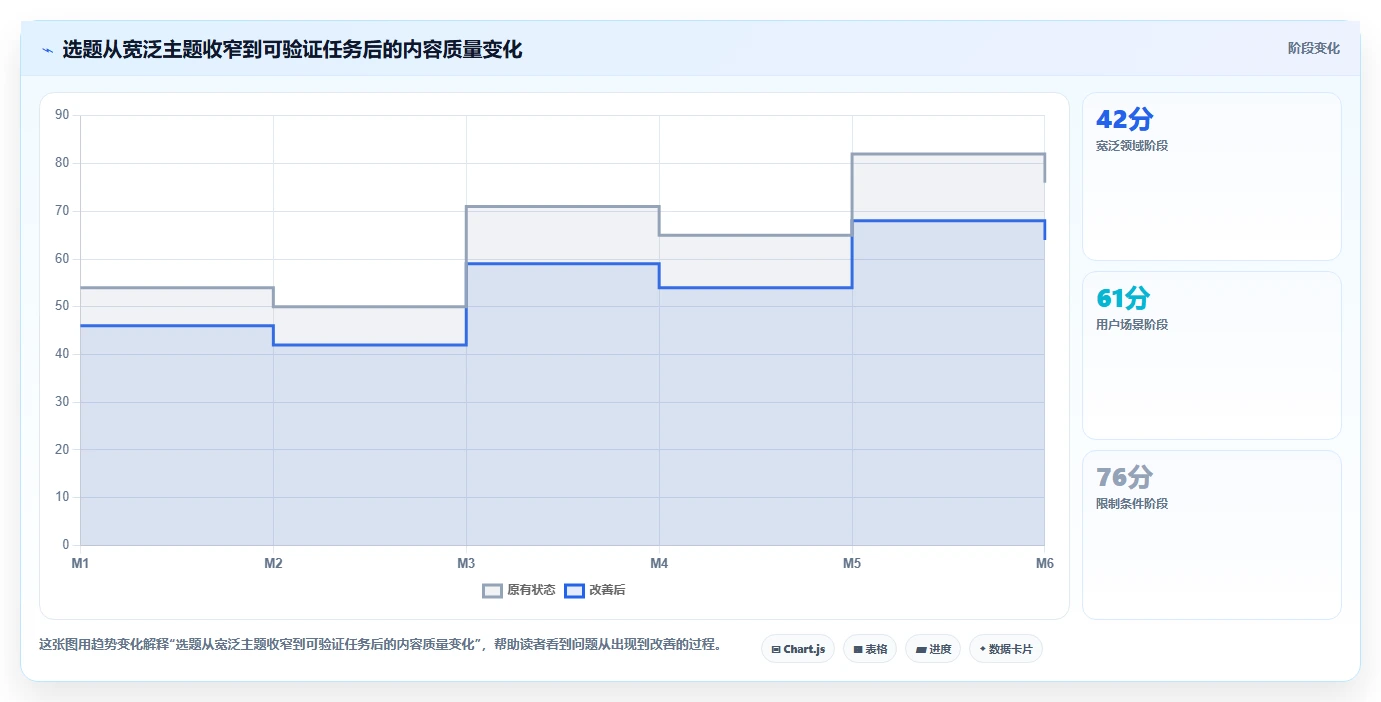
Task: Click the 用户场景阶段 label
Action: click(x=1132, y=325)
